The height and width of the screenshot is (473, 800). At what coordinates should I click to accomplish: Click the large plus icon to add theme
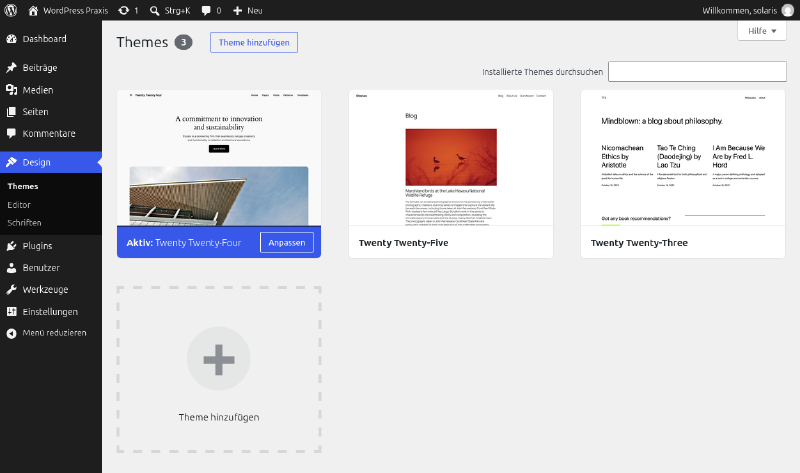219,359
